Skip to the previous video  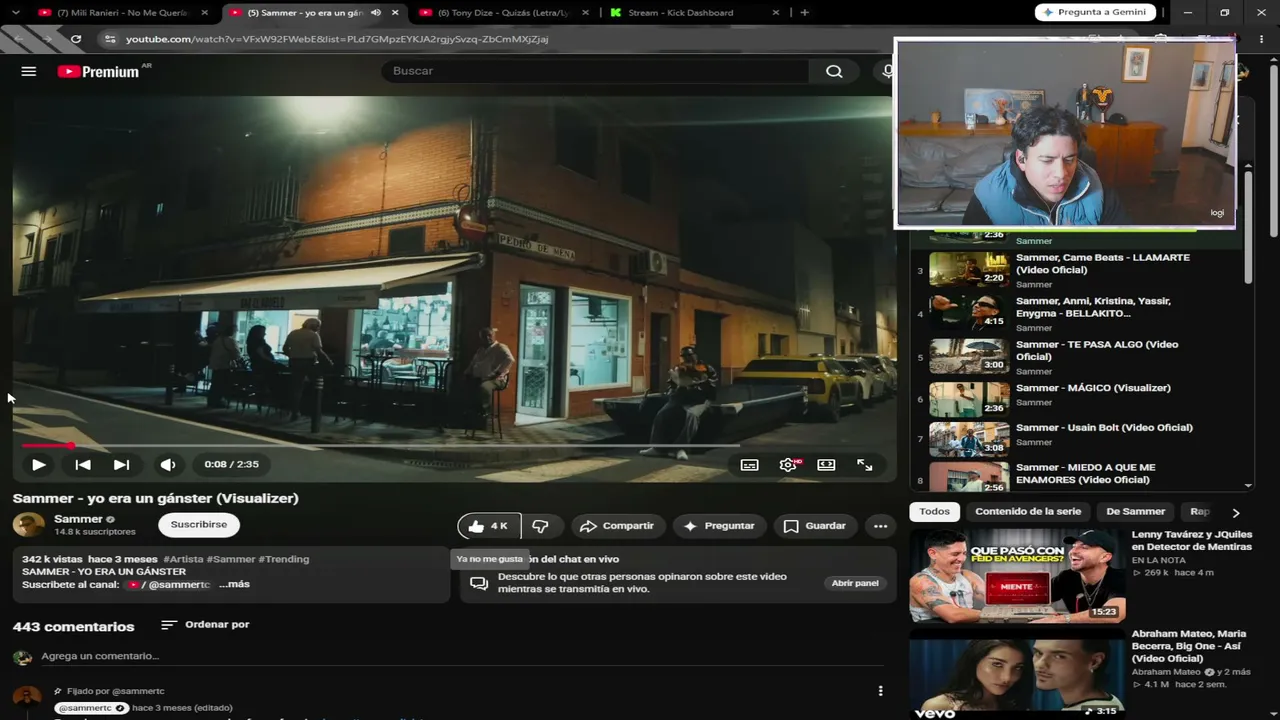[x=83, y=464]
